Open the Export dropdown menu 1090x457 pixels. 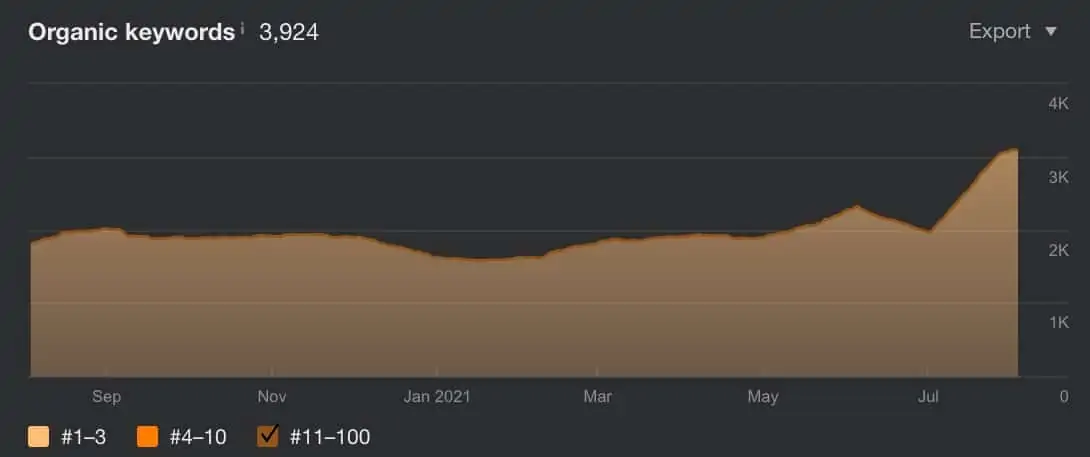[x=1012, y=31]
